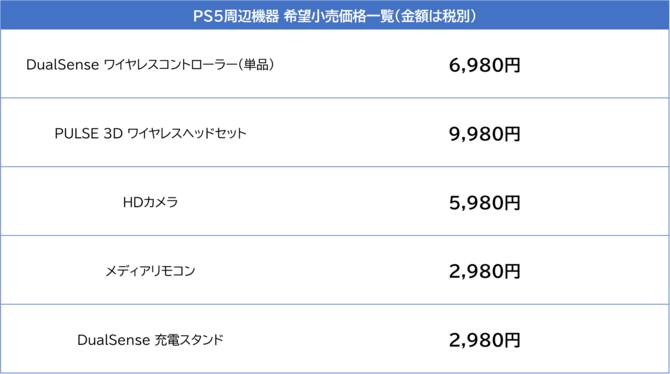Click the PS5周辺機器 text in blue header
This screenshot has width=670, height=374.
(x=235, y=16)
